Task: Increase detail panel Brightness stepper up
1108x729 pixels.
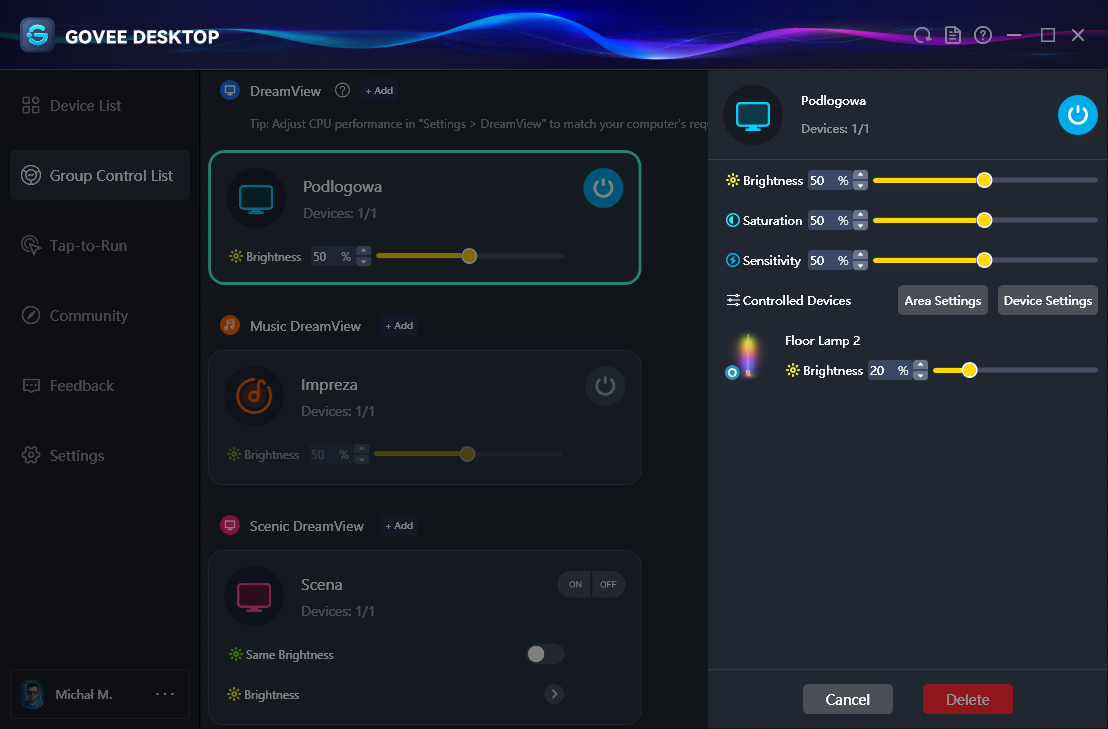Action: tap(860, 175)
